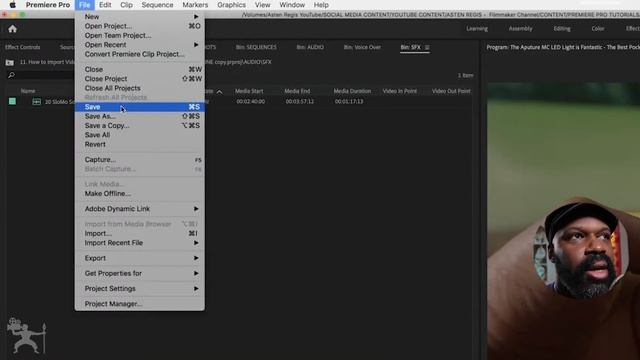Switch to the Assembly workspace

pyautogui.click(x=520, y=29)
